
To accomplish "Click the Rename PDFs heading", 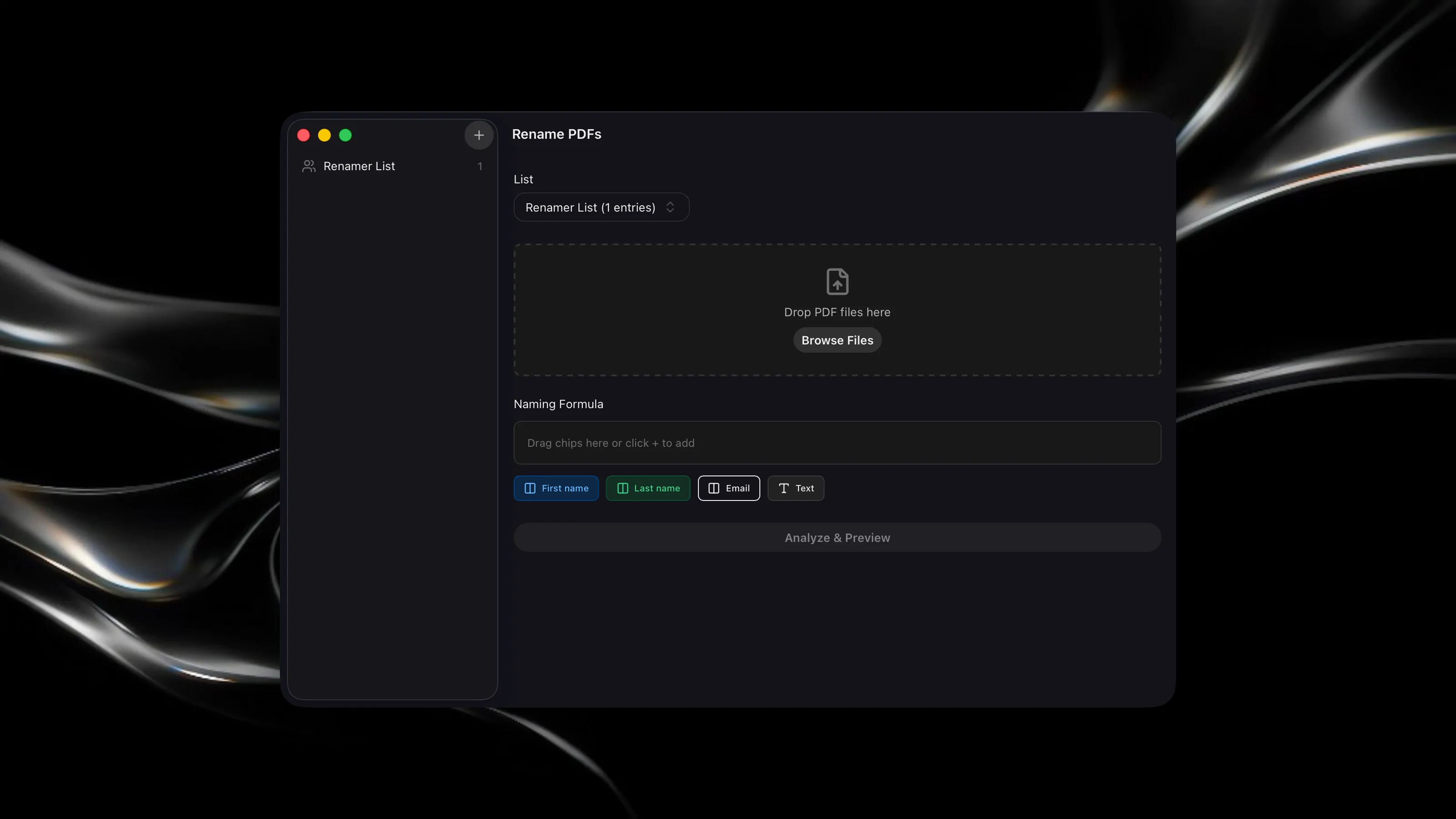I will 556,135.
